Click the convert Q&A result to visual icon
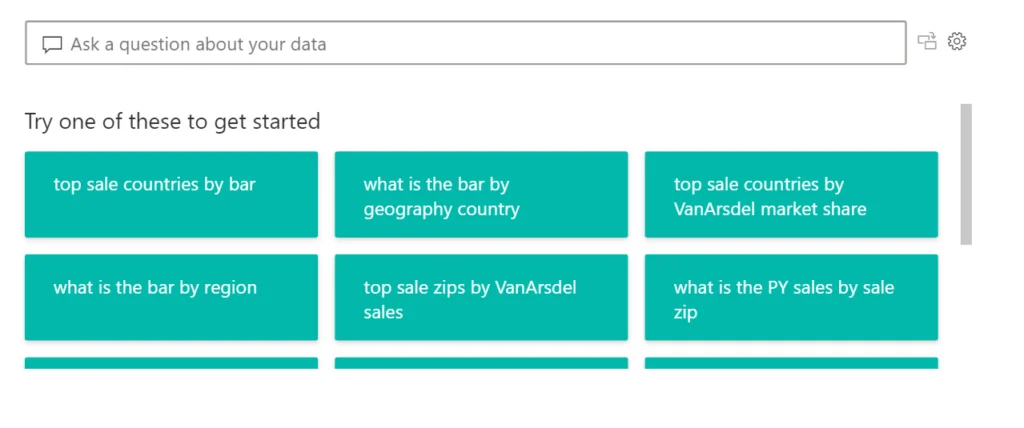Screen dimensions: 1024x428 (x=927, y=41)
